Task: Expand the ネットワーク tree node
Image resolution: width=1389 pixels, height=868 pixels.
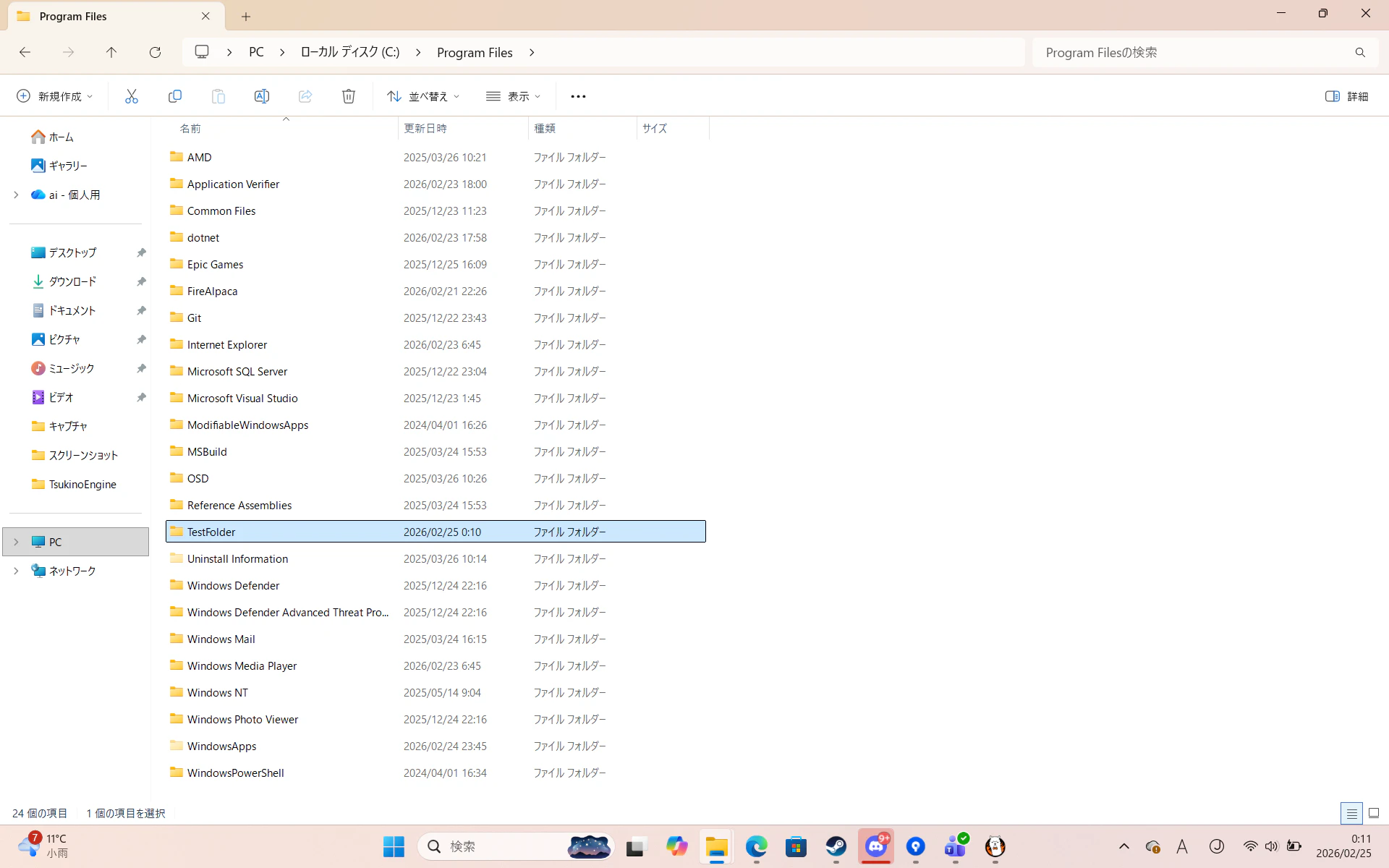Action: click(x=16, y=571)
